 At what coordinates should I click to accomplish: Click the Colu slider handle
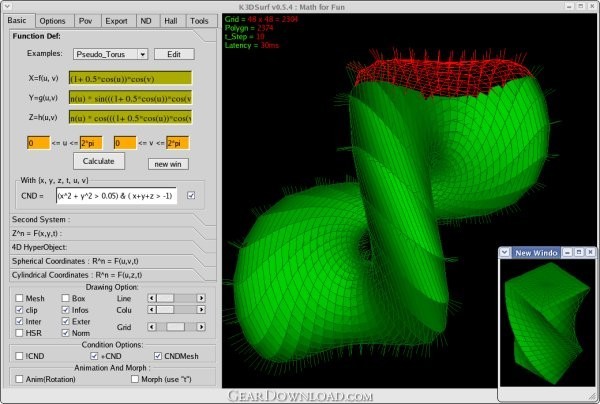pos(165,309)
